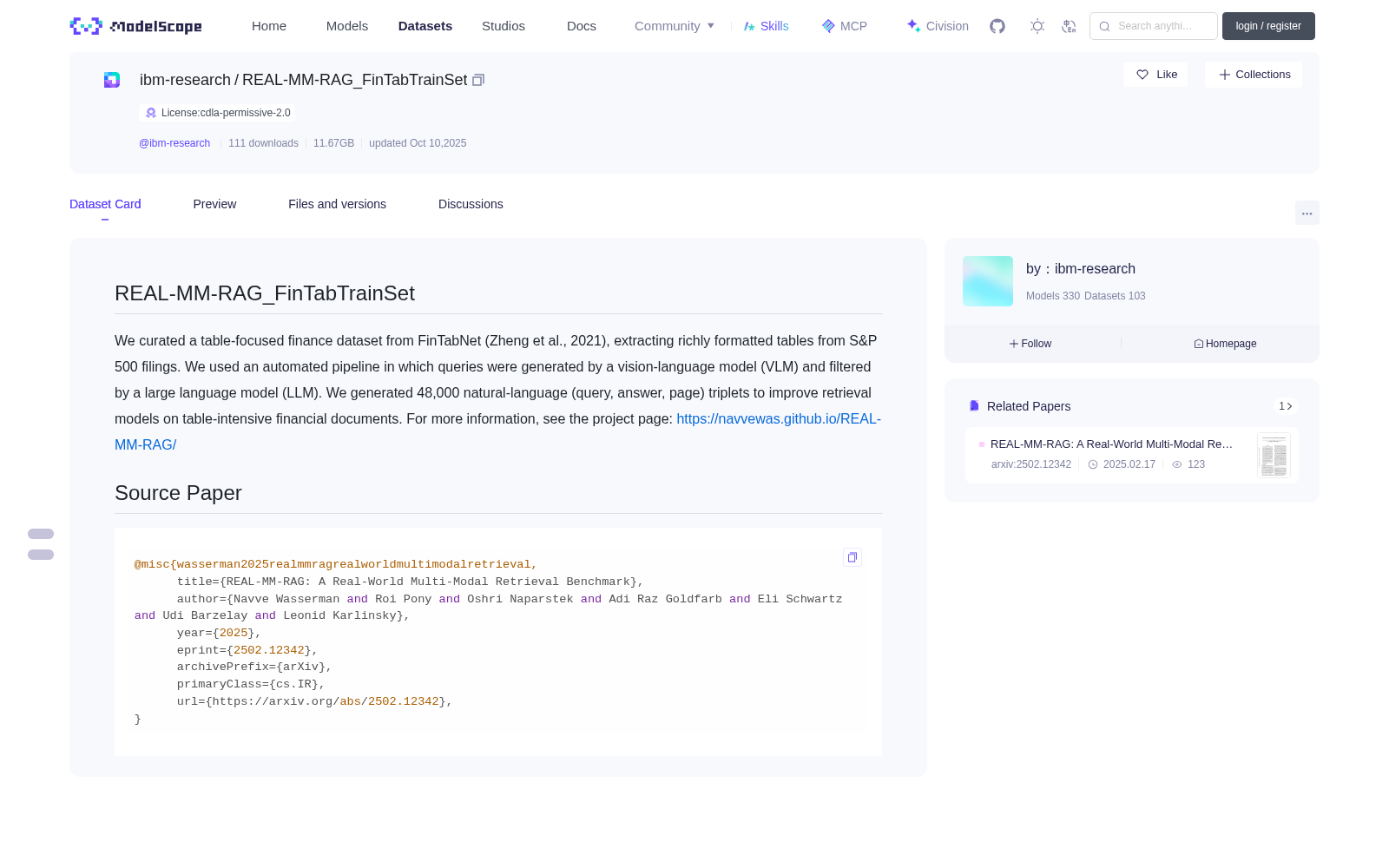Click the dataset avatar icon beside ibm-research
The image size is (1389, 868).
click(112, 80)
